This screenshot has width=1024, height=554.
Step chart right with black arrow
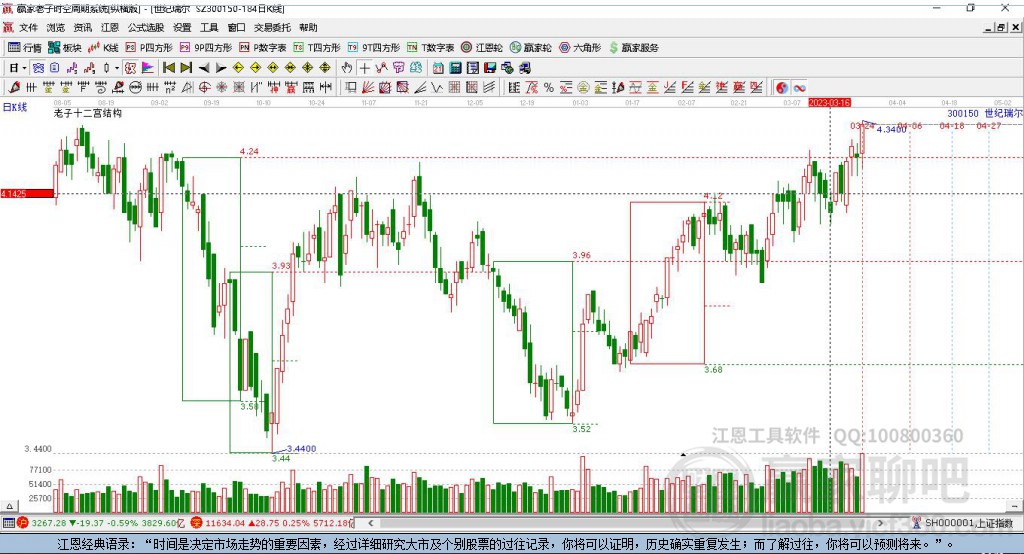pos(221,68)
